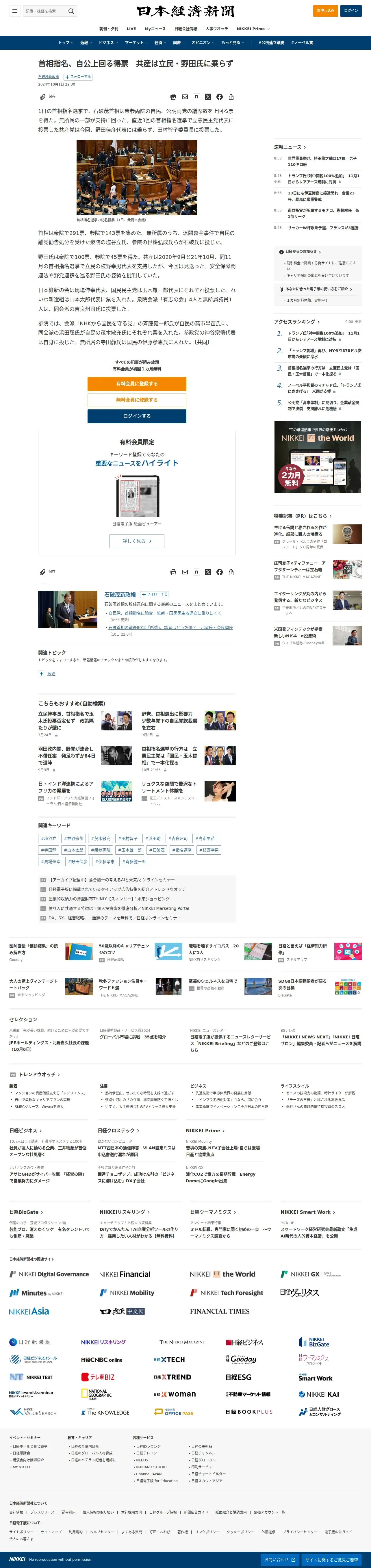The height and width of the screenshot is (1568, 371).
Task: Open NIKKEI Asia logo link
Action: (x=29, y=1312)
